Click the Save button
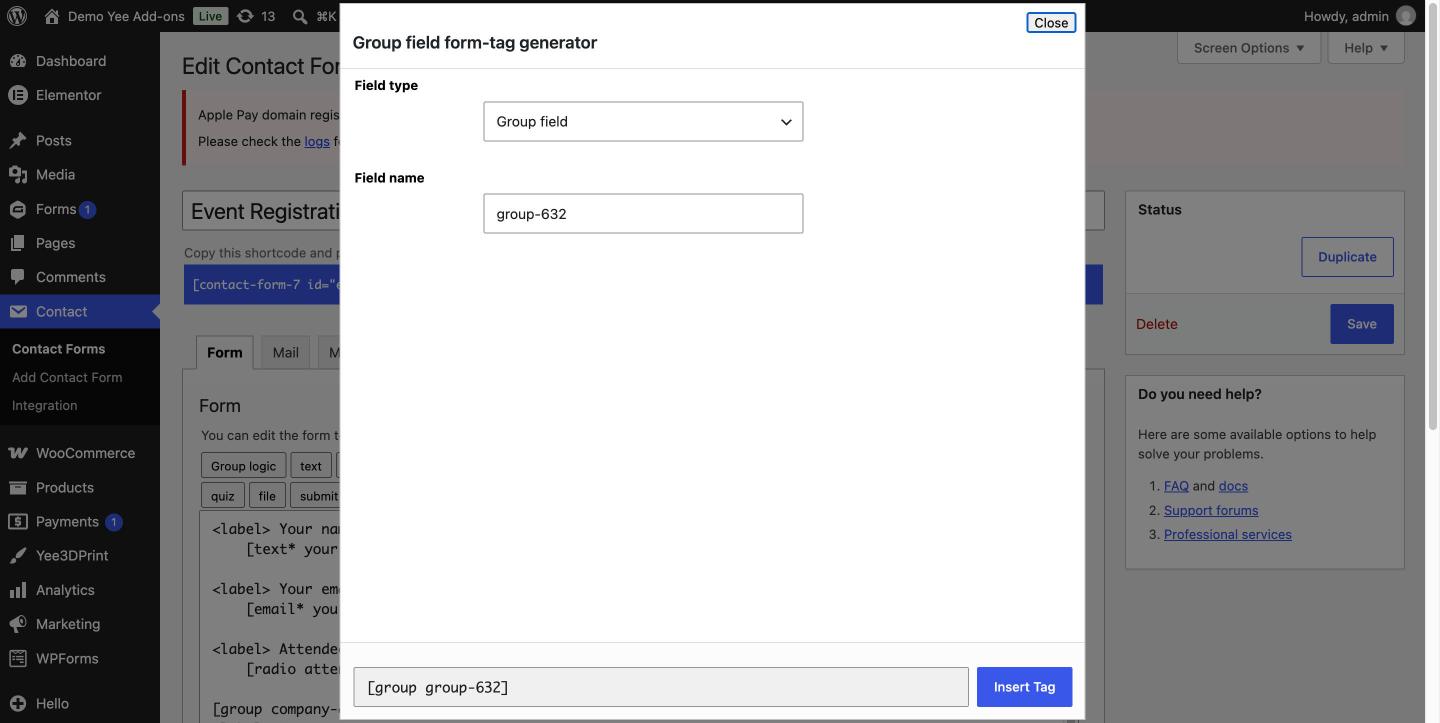Image resolution: width=1440 pixels, height=723 pixels. pos(1362,324)
